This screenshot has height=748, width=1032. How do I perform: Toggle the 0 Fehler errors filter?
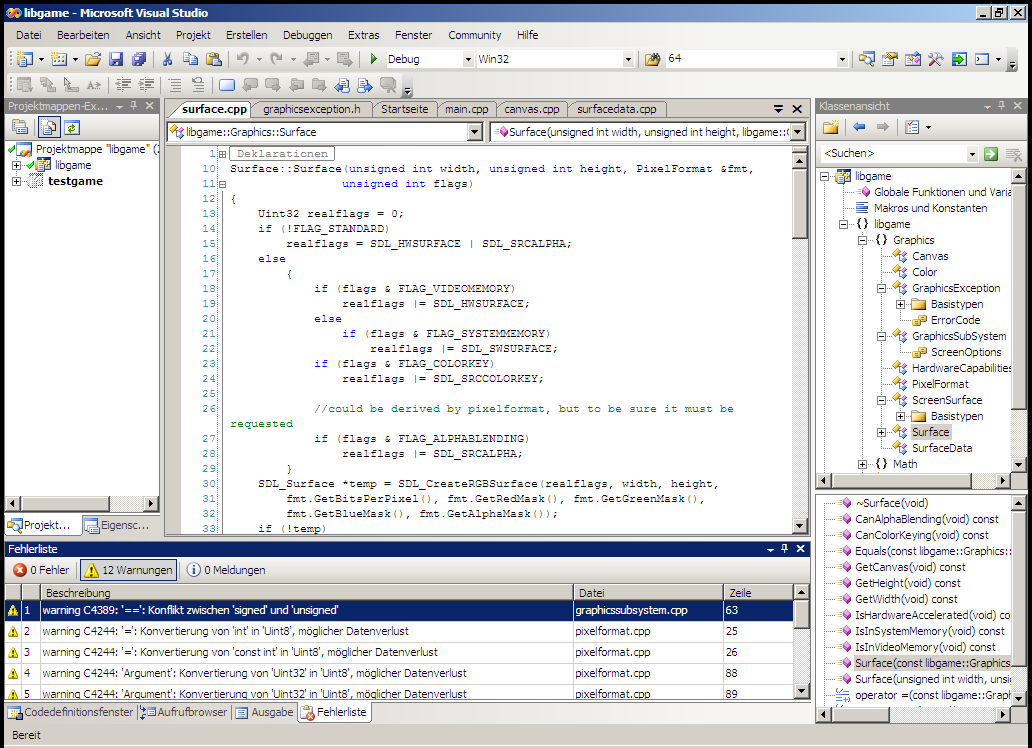coord(41,570)
